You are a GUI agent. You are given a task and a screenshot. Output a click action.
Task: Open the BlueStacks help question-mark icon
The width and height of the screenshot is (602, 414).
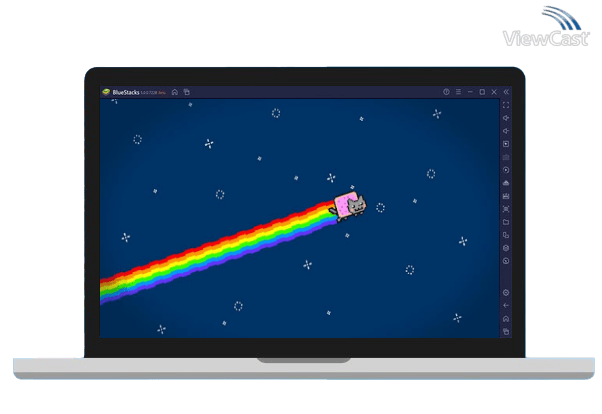click(446, 92)
